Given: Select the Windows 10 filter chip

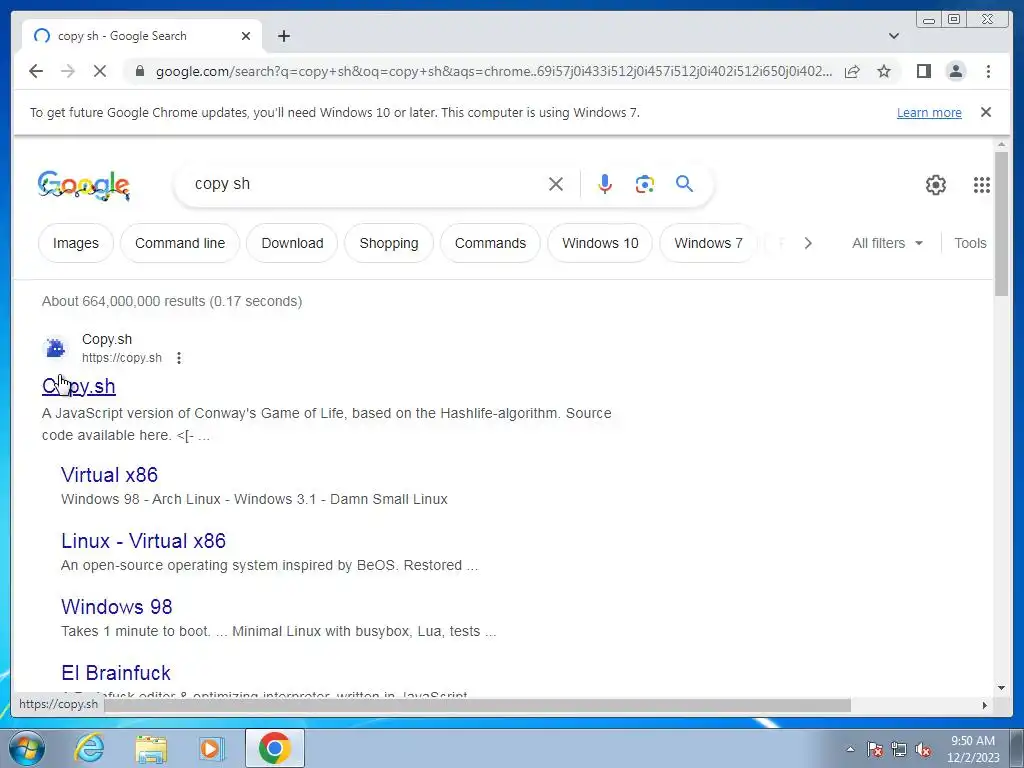Looking at the screenshot, I should click(x=600, y=243).
